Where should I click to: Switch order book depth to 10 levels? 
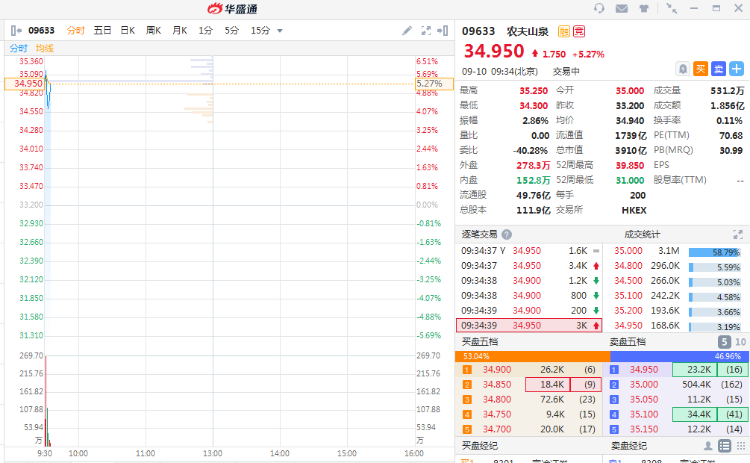click(x=740, y=342)
